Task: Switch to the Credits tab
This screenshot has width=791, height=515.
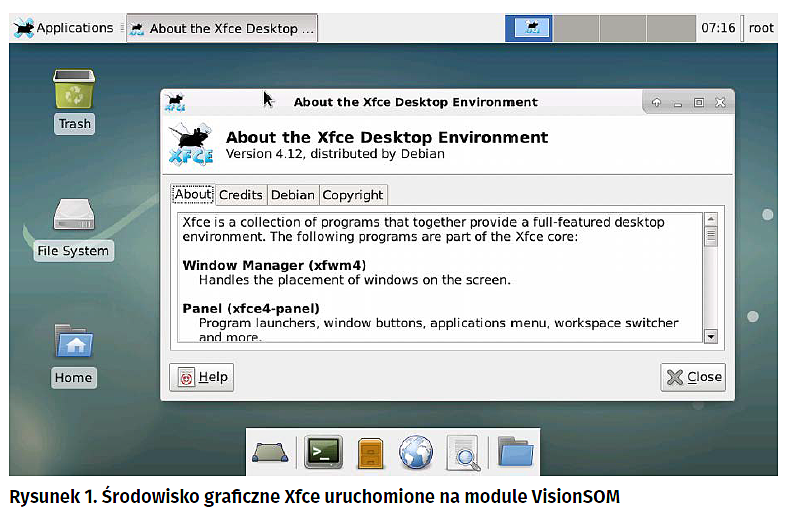Action: (x=240, y=195)
